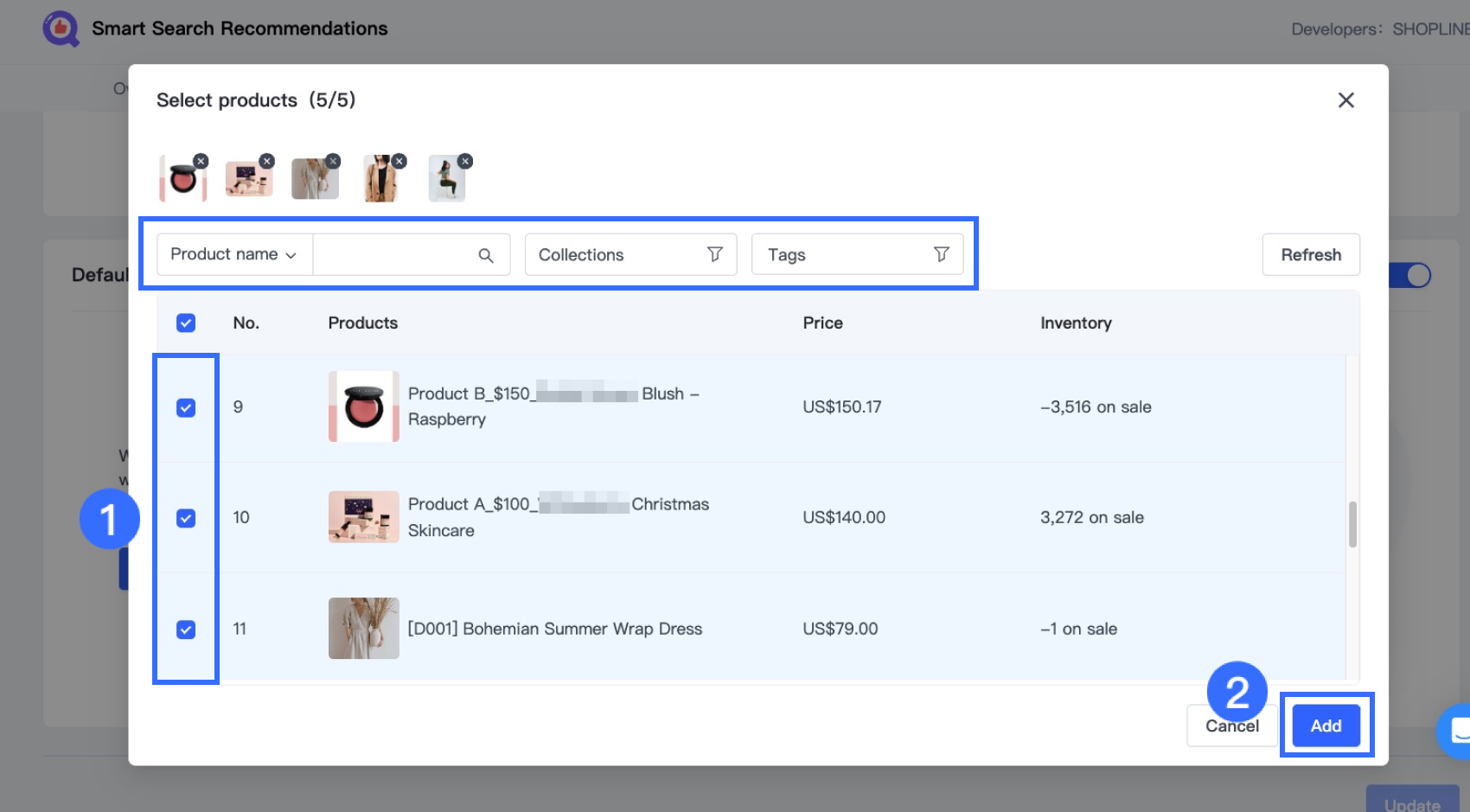Open the chat support widget icon
Viewport: 1470px width, 812px height.
pos(1452,731)
